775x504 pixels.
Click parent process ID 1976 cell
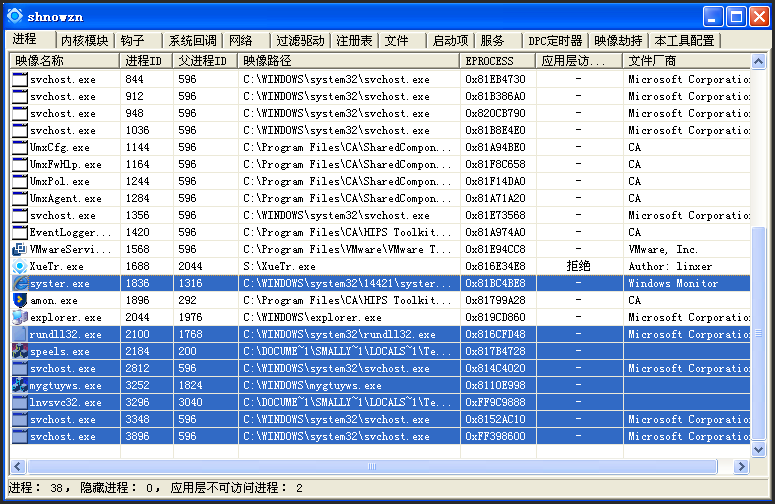(x=206, y=317)
